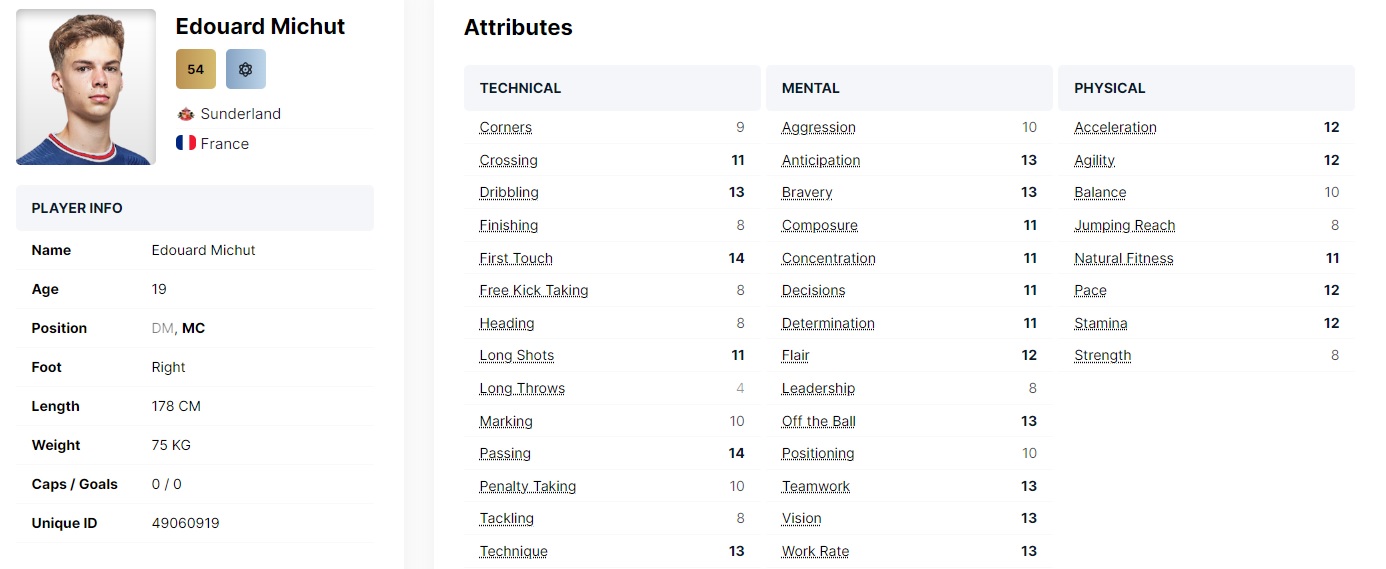Click the Sunderland club crest icon
Viewport: 1386px width, 569px height.
coord(185,114)
